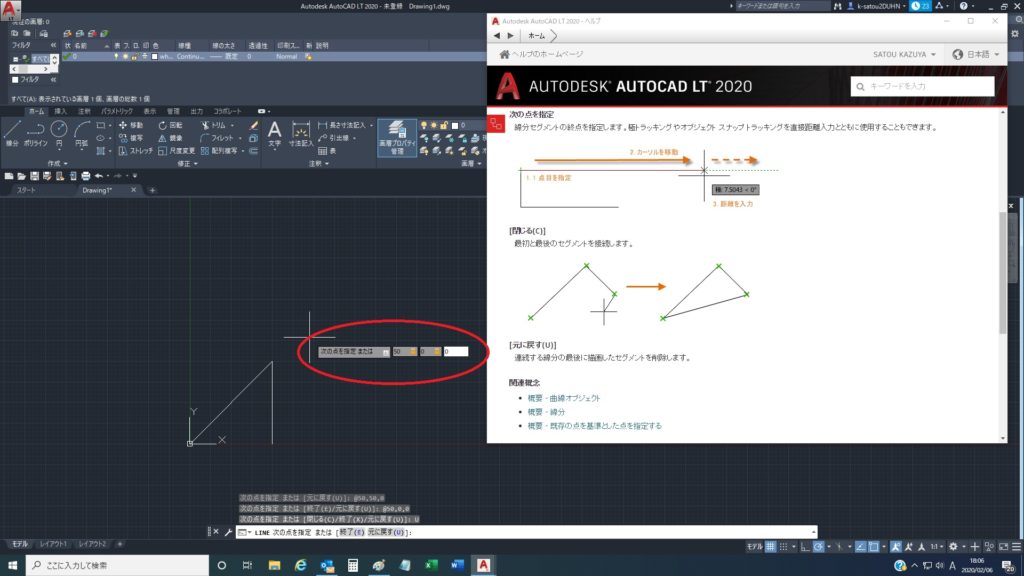Switch to the Start (スタート) file tab
Viewport: 1024px width, 576px height.
click(26, 190)
